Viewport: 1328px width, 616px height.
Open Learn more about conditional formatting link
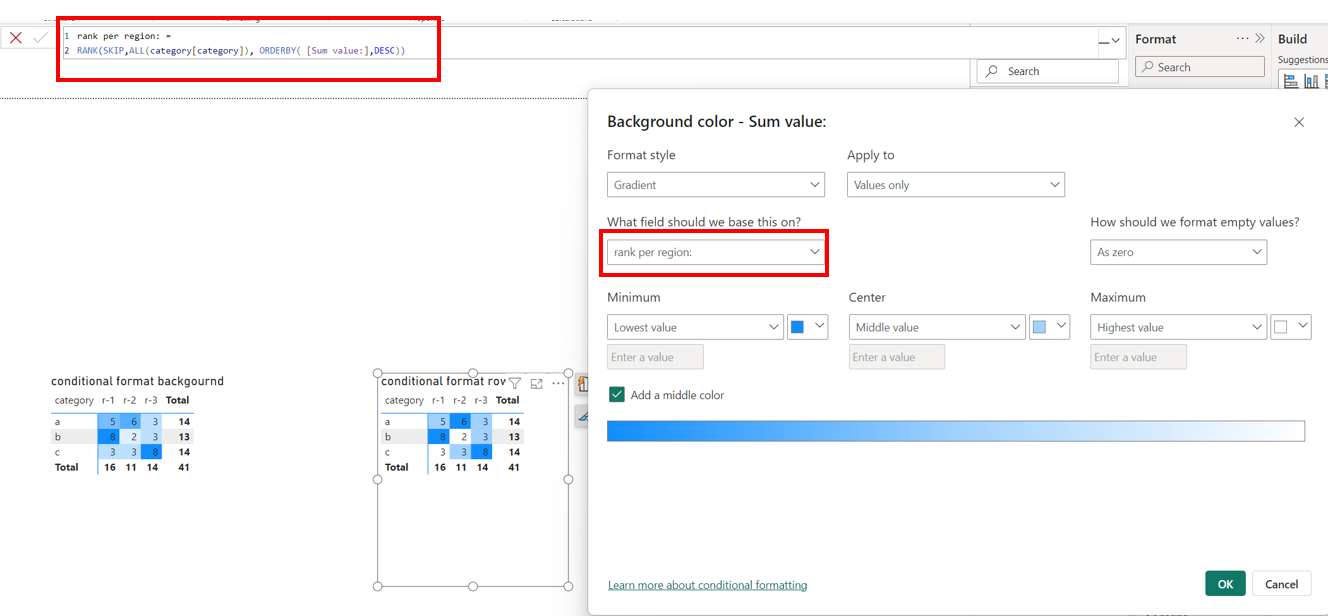pos(707,585)
